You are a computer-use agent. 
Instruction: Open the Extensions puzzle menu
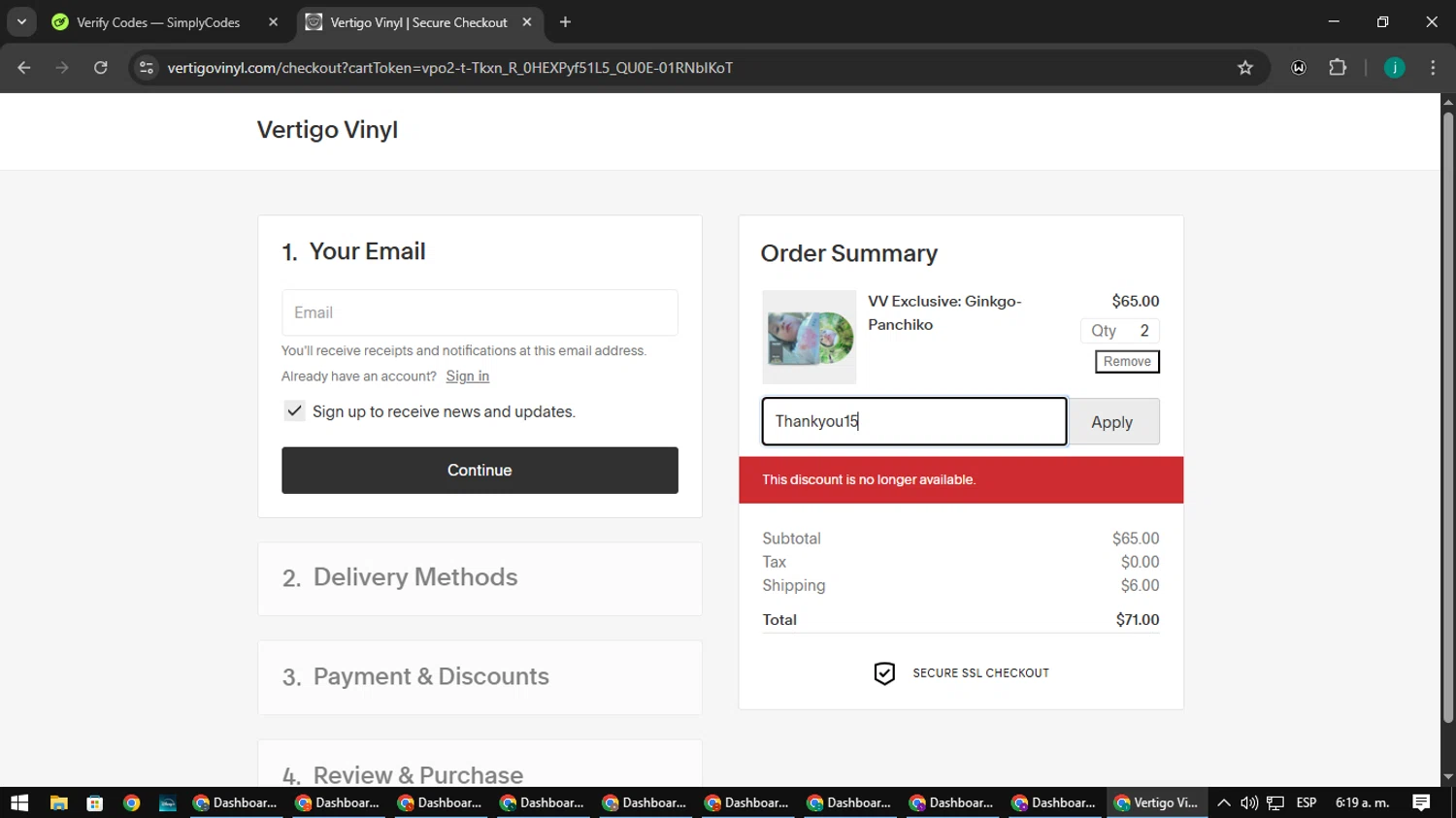(x=1338, y=68)
